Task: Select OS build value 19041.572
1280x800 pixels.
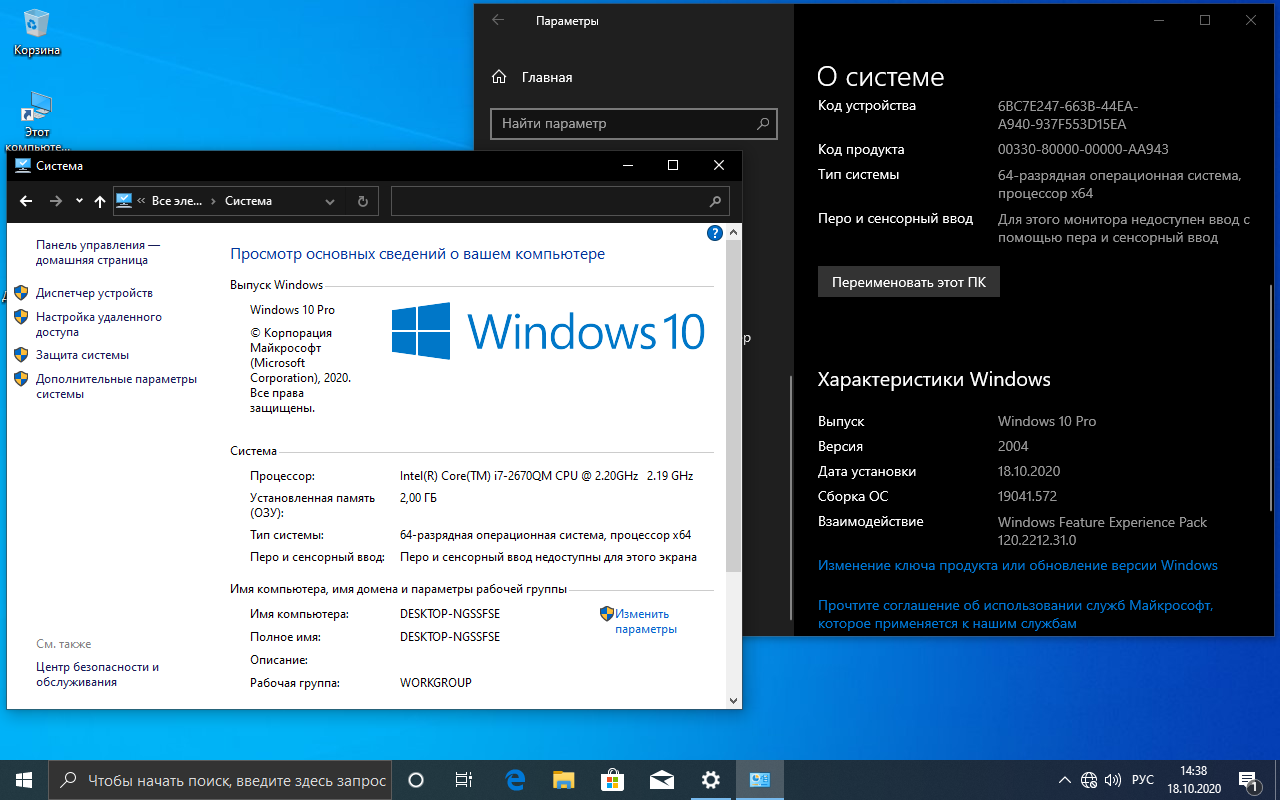Action: pyautogui.click(x=1028, y=496)
